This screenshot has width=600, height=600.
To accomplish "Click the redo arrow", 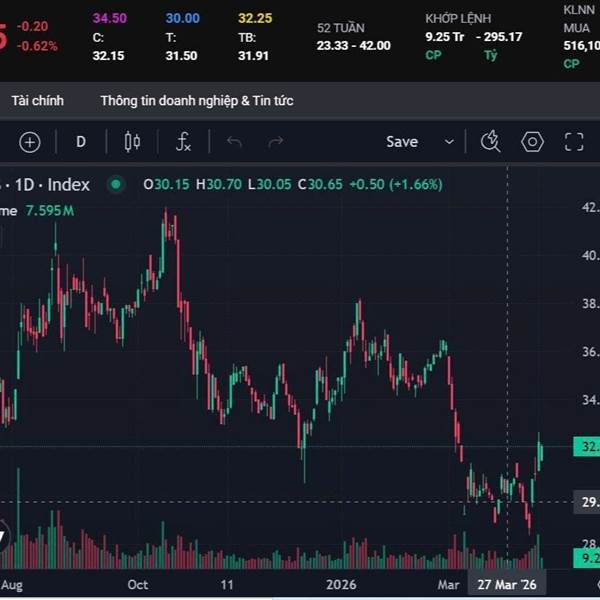I will coord(276,142).
